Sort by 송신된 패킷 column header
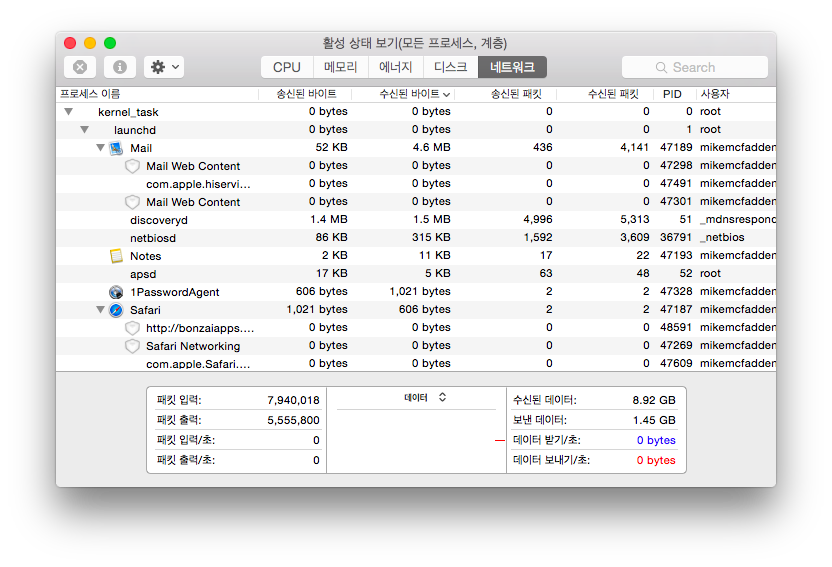 point(506,94)
